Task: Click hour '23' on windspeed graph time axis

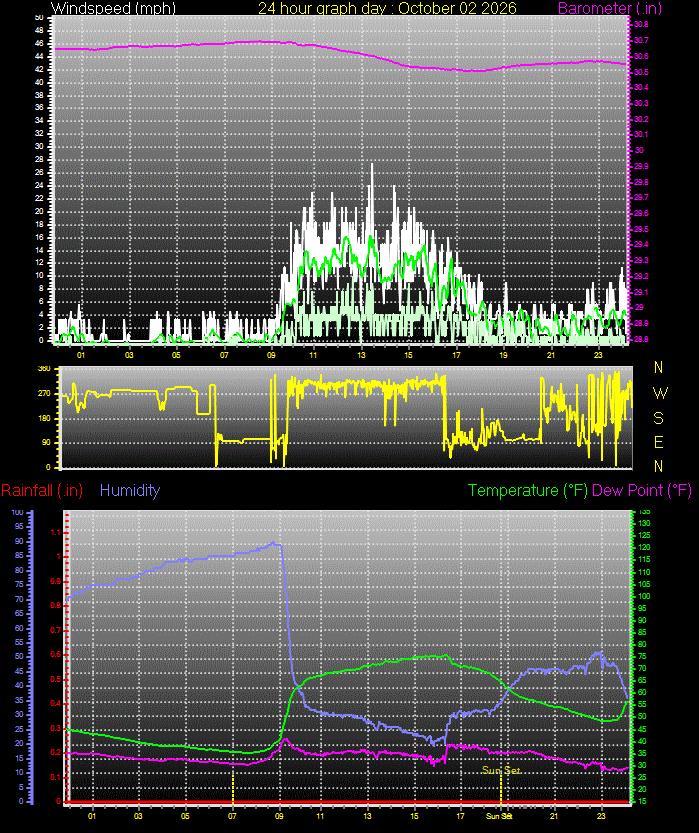Action: (599, 355)
